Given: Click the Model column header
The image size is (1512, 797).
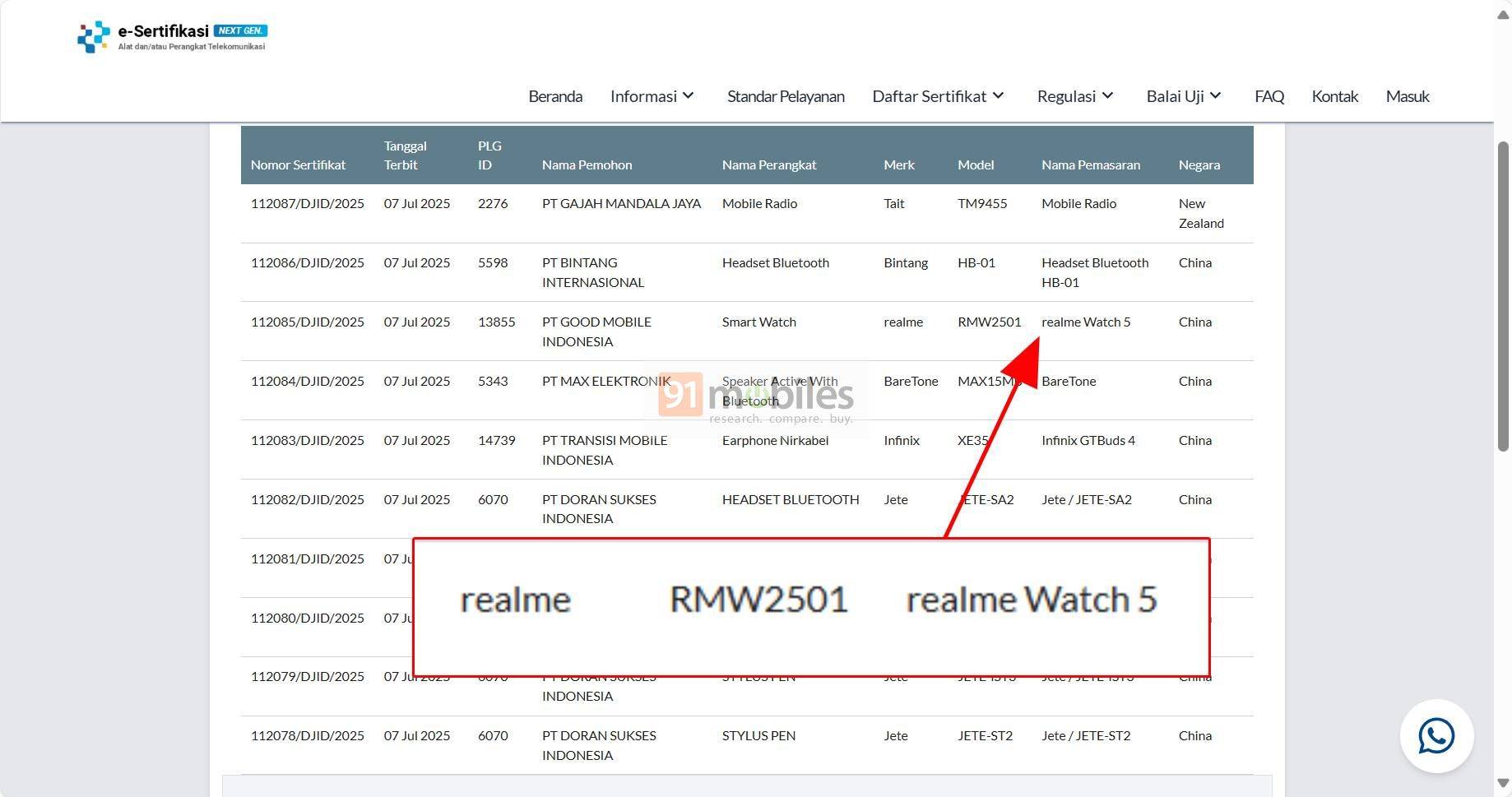Looking at the screenshot, I should click(x=976, y=164).
